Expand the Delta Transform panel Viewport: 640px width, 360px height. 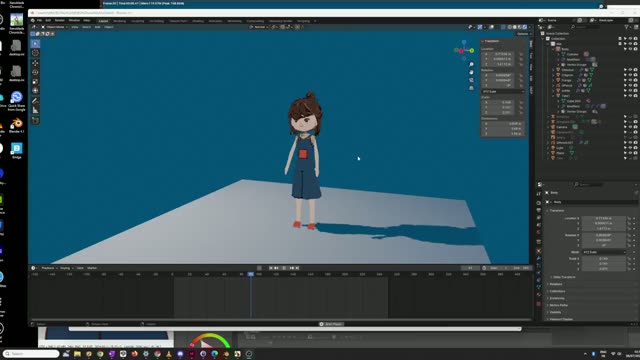[x=563, y=277]
